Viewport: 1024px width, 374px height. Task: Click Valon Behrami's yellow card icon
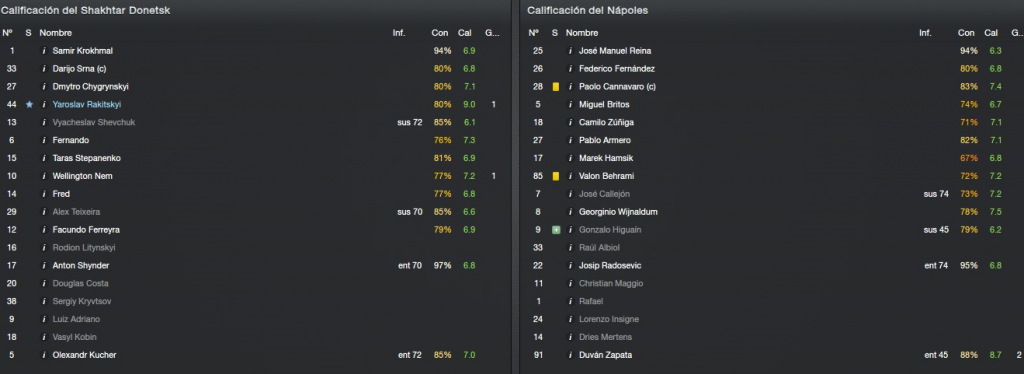[x=556, y=176]
